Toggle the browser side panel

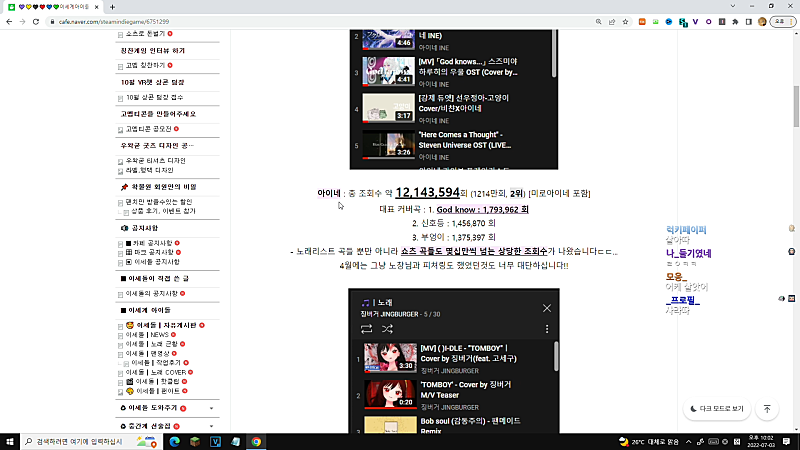coord(748,22)
